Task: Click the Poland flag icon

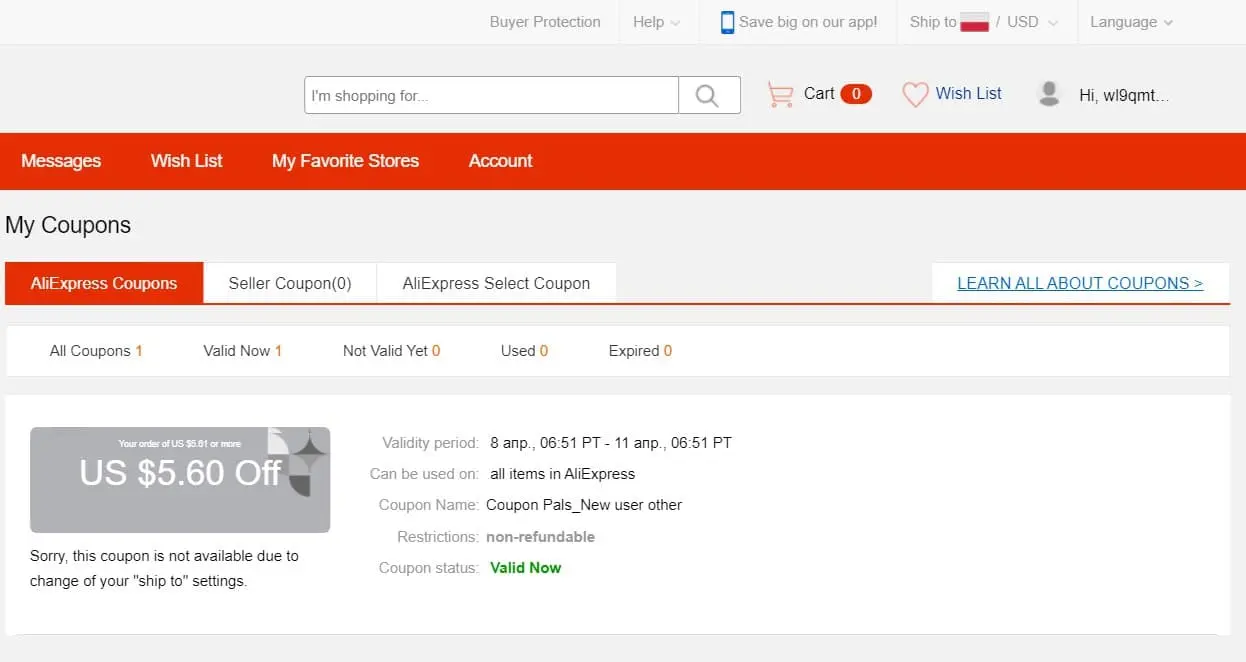Action: click(974, 22)
